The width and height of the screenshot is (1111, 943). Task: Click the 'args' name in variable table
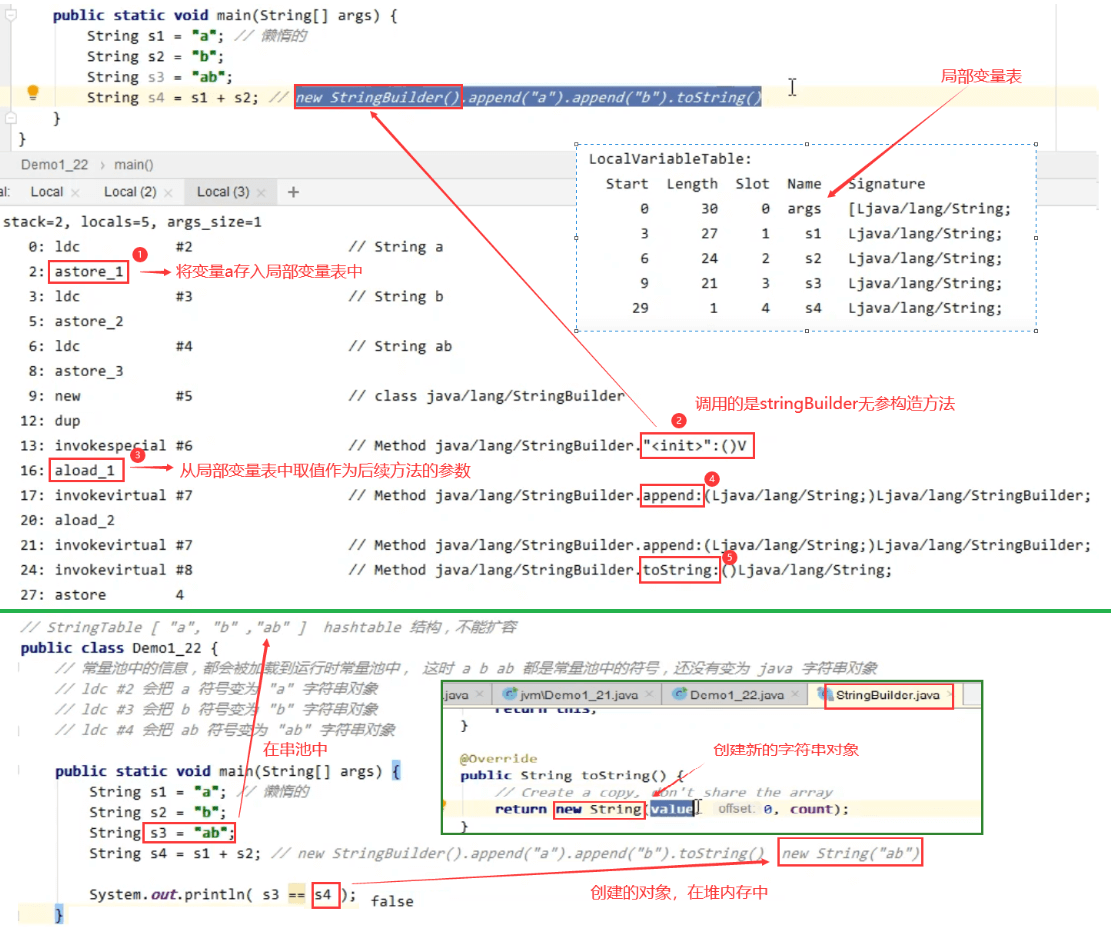point(804,208)
